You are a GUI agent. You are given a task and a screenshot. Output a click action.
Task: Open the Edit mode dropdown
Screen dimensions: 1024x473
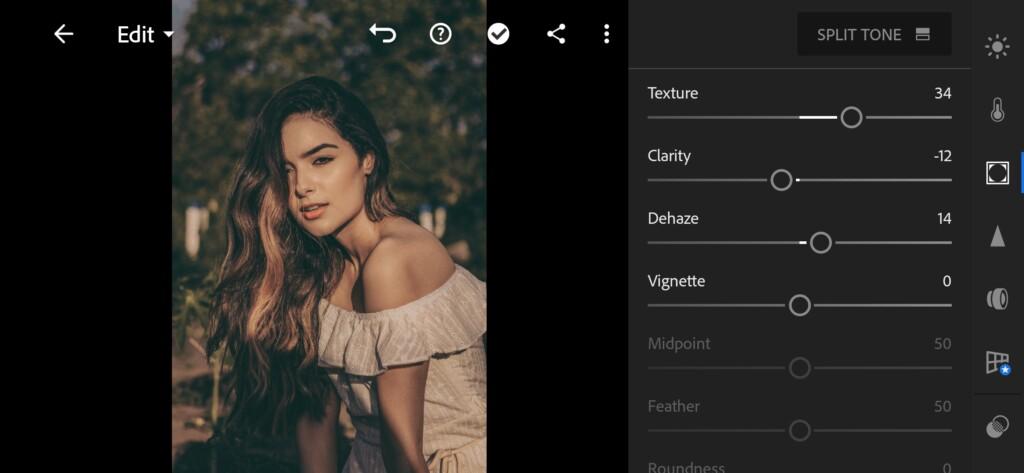click(146, 35)
